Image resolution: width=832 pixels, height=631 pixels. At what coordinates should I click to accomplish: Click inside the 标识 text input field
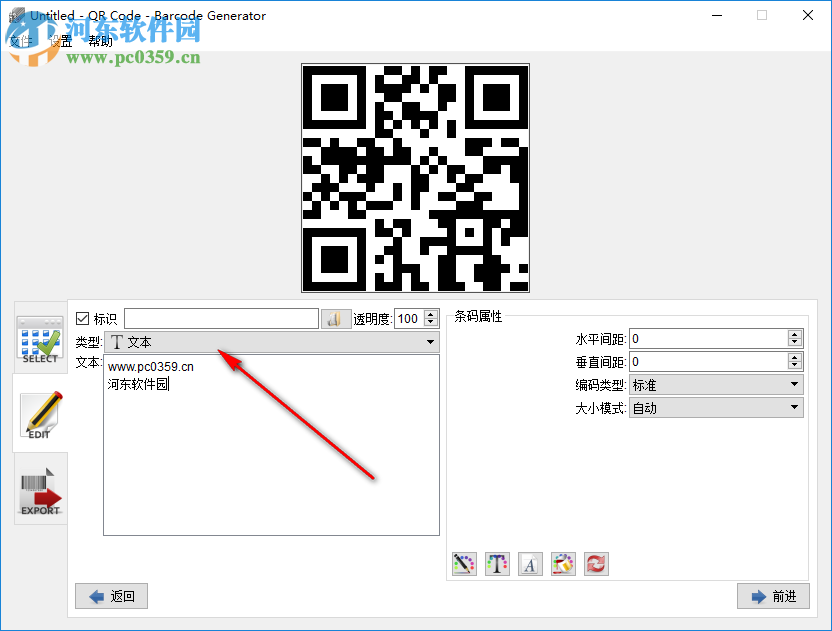220,318
